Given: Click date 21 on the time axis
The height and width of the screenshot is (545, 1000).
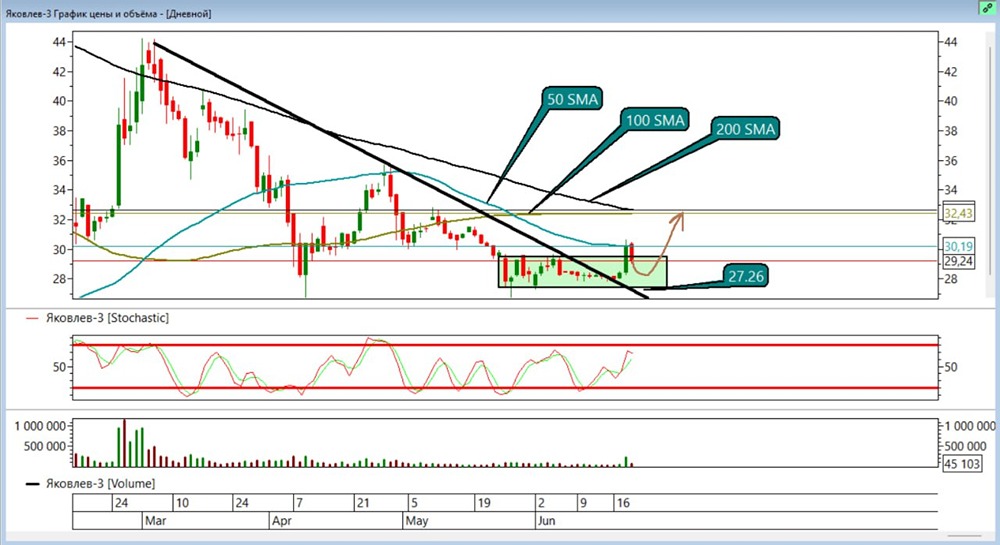Looking at the screenshot, I should click(363, 503).
